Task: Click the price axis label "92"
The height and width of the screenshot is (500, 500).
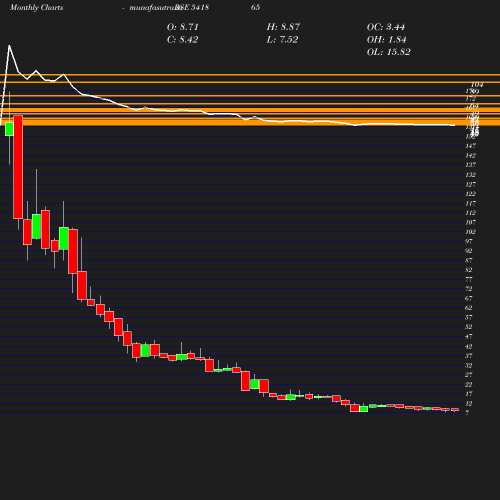Action: pos(469,251)
